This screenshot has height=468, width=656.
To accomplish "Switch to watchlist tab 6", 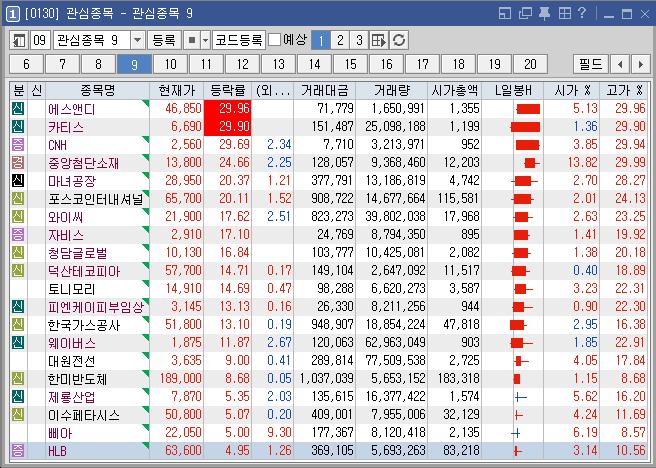I will pos(26,64).
